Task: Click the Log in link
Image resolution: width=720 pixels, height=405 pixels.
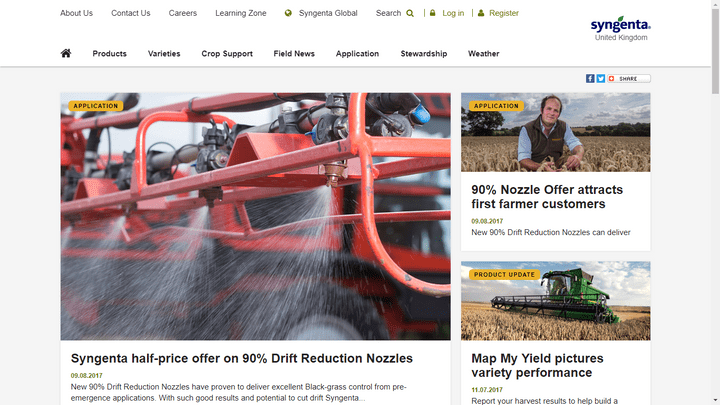Action: [453, 13]
